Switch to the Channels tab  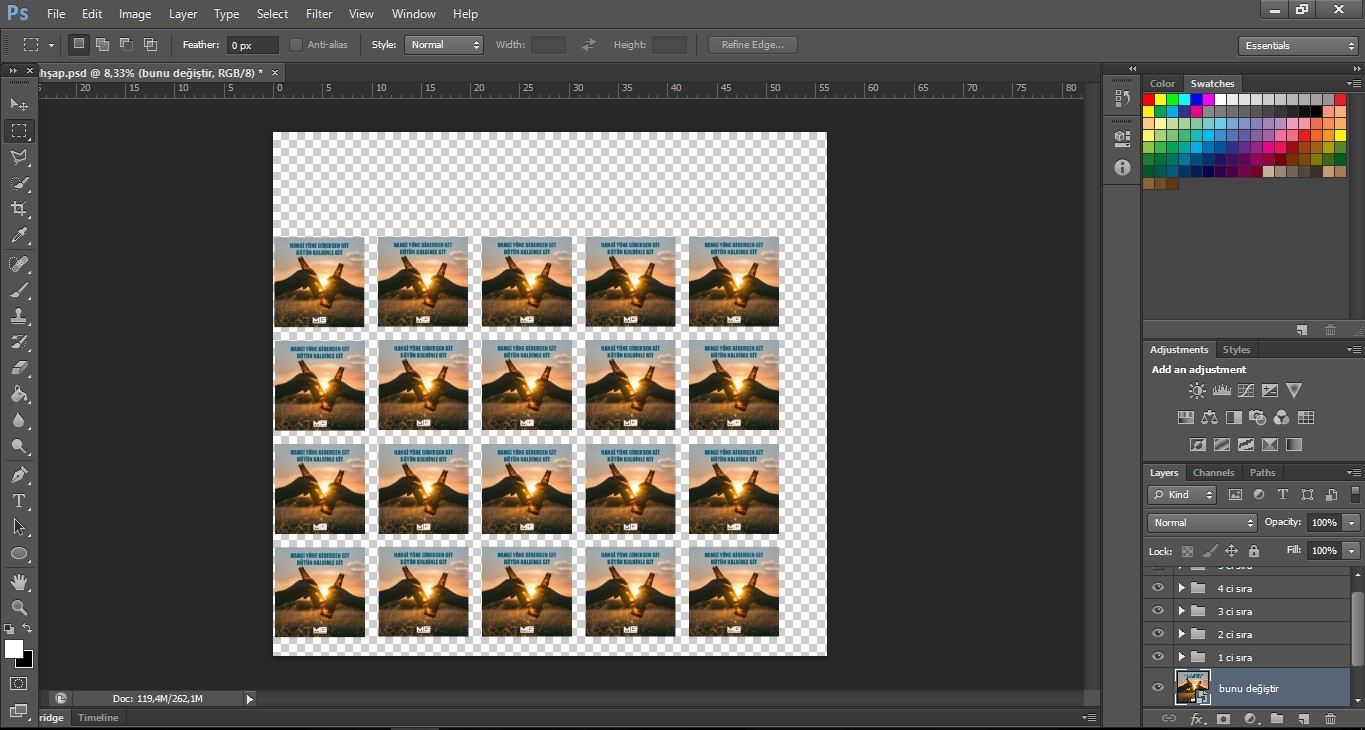coord(1213,473)
